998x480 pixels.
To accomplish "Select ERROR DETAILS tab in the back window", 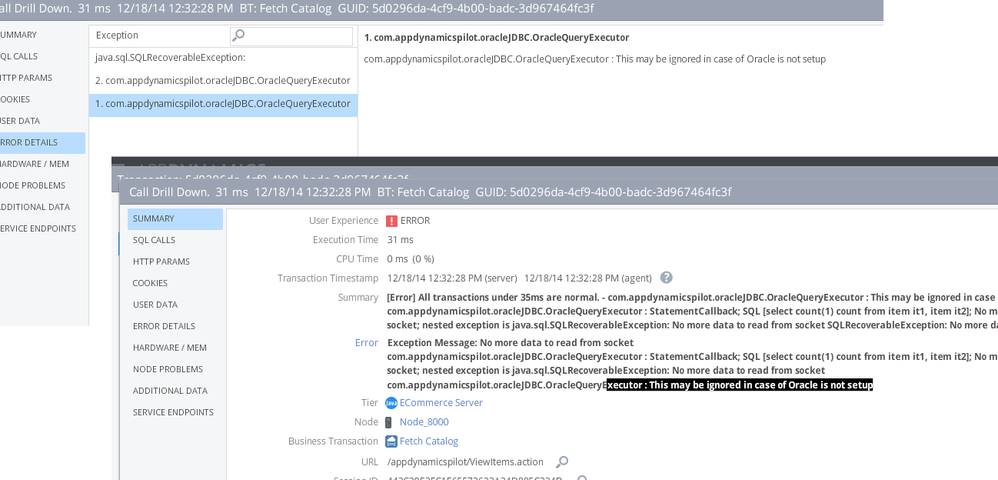I will click(x=42, y=143).
